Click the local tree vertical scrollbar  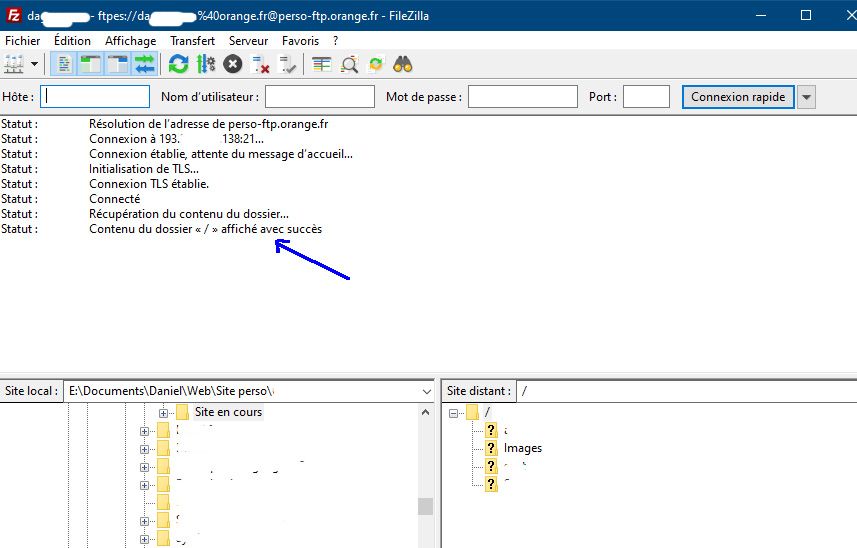(x=425, y=506)
